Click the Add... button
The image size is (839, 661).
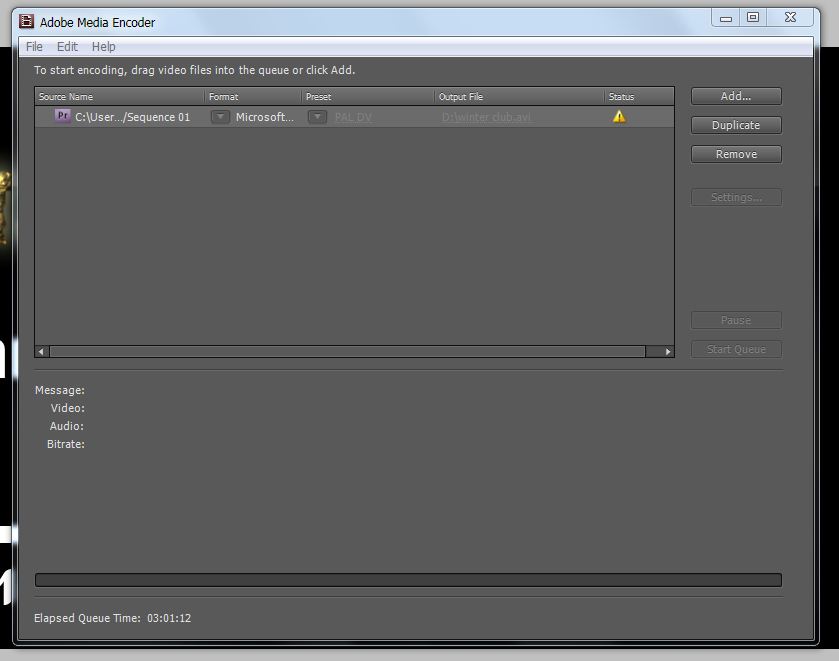[736, 96]
